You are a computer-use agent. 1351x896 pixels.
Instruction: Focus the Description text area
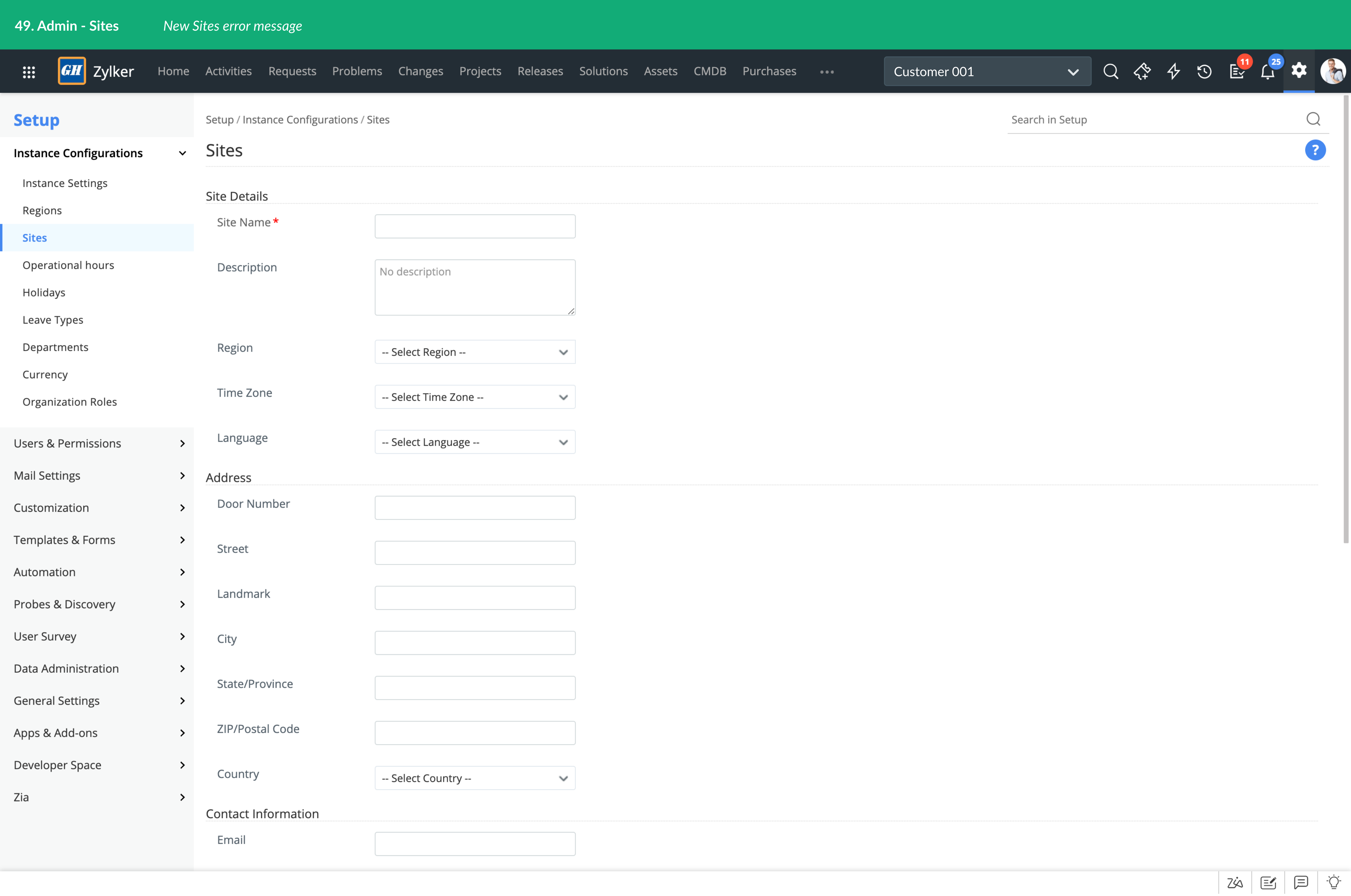pos(475,288)
